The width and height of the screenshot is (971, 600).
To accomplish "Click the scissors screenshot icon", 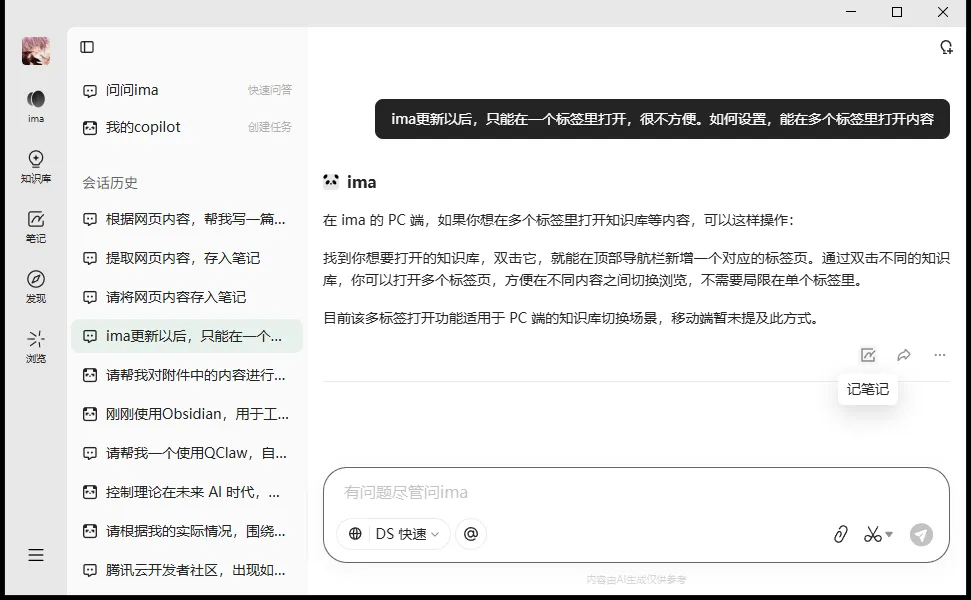I will [873, 534].
